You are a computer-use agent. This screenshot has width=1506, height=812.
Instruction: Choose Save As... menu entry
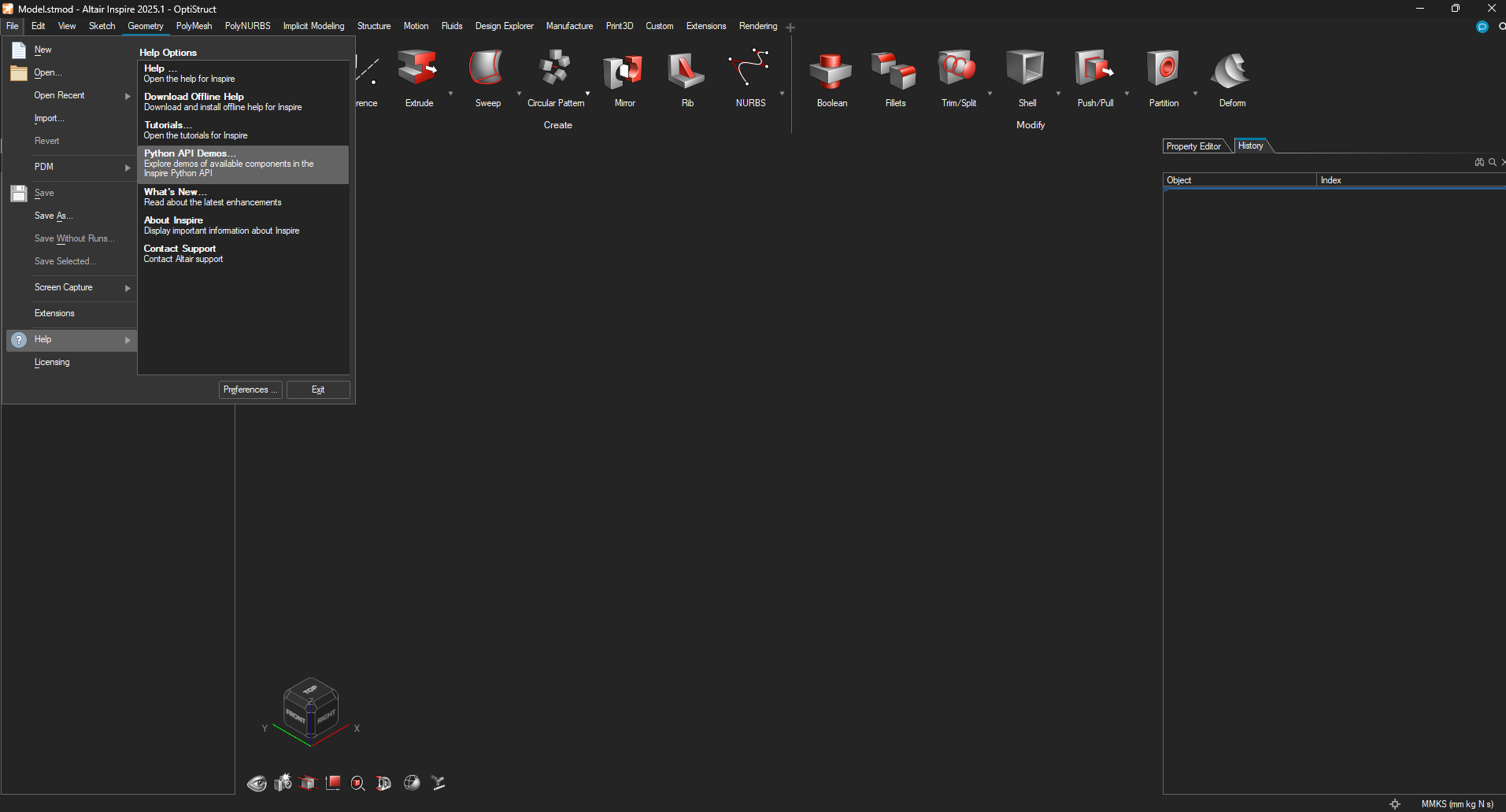click(71, 216)
